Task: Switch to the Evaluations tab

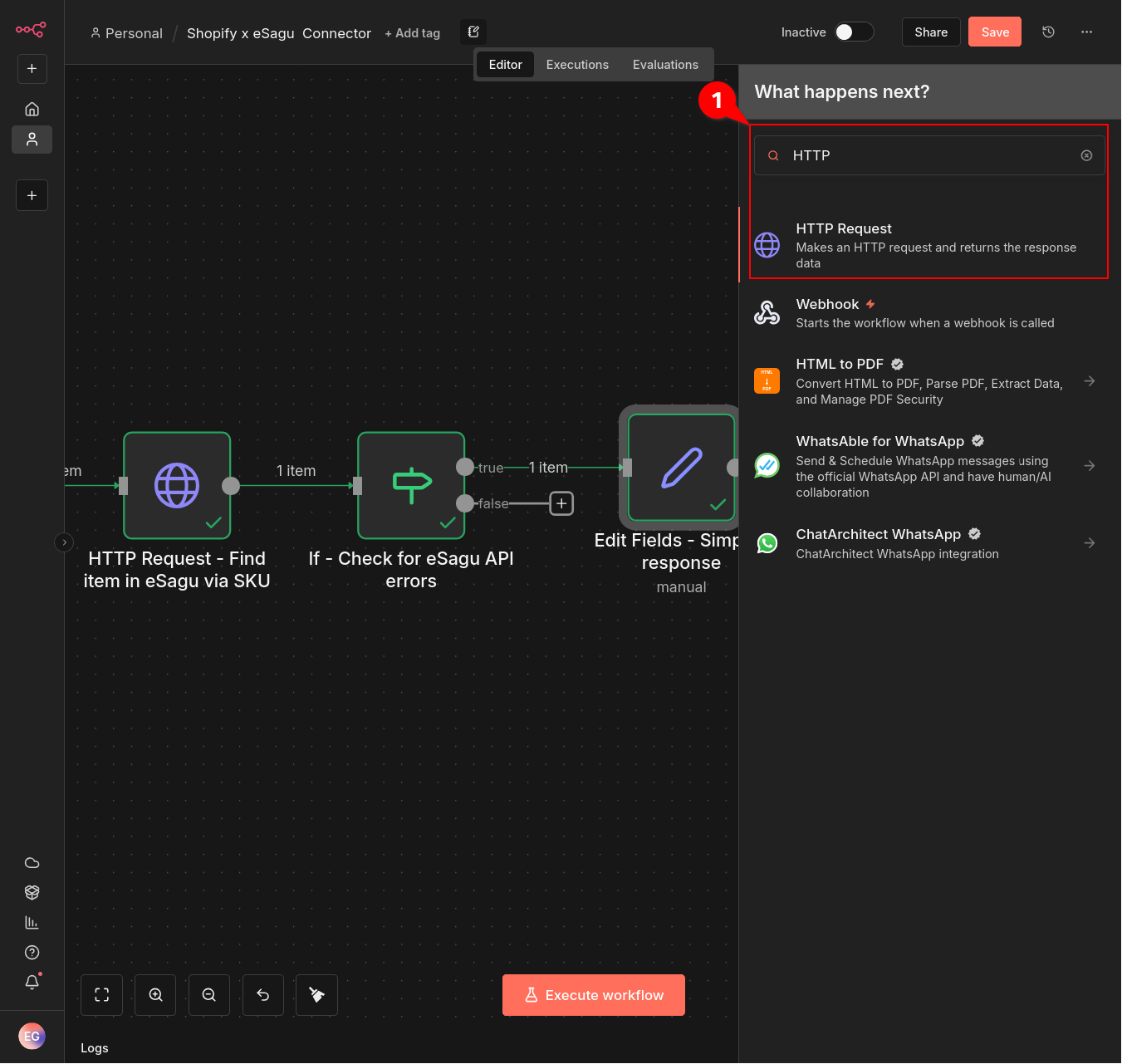Action: [665, 65]
